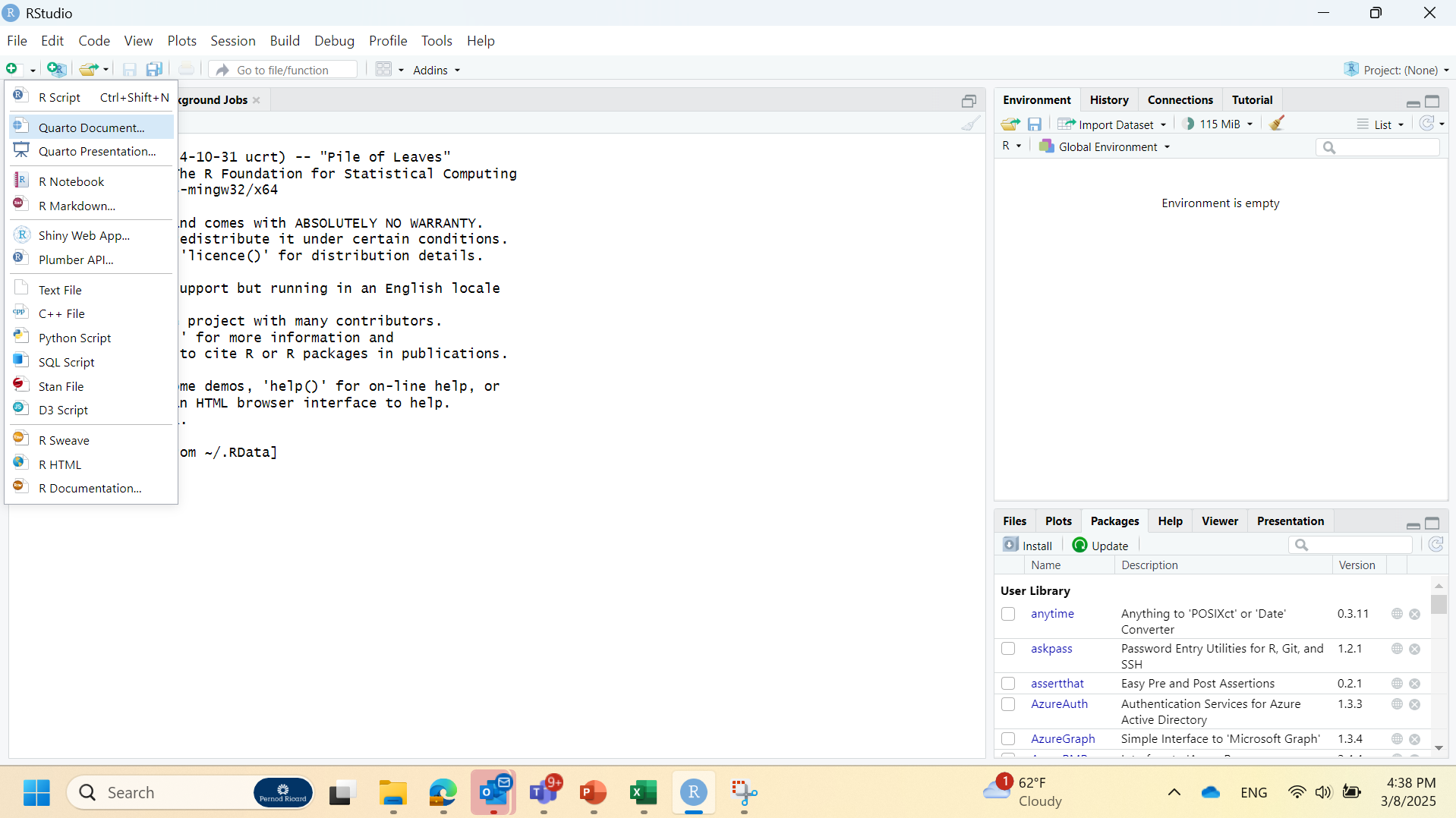
Task: Clear environment objects with the broom icon
Action: click(1277, 124)
